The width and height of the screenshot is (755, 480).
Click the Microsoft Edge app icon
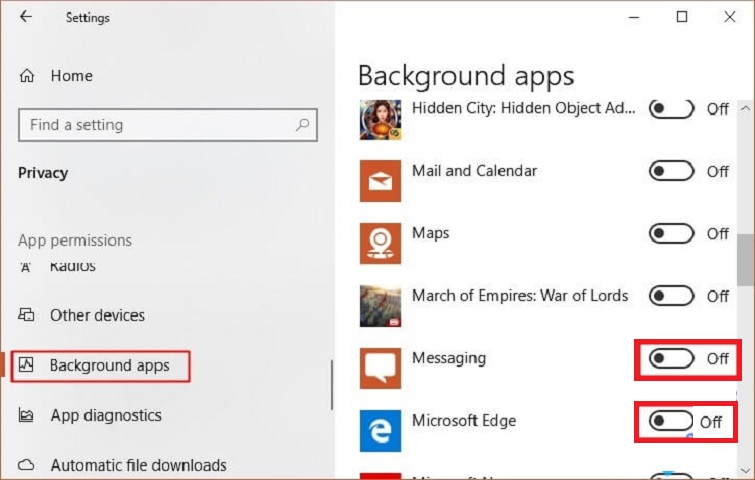pyautogui.click(x=380, y=430)
